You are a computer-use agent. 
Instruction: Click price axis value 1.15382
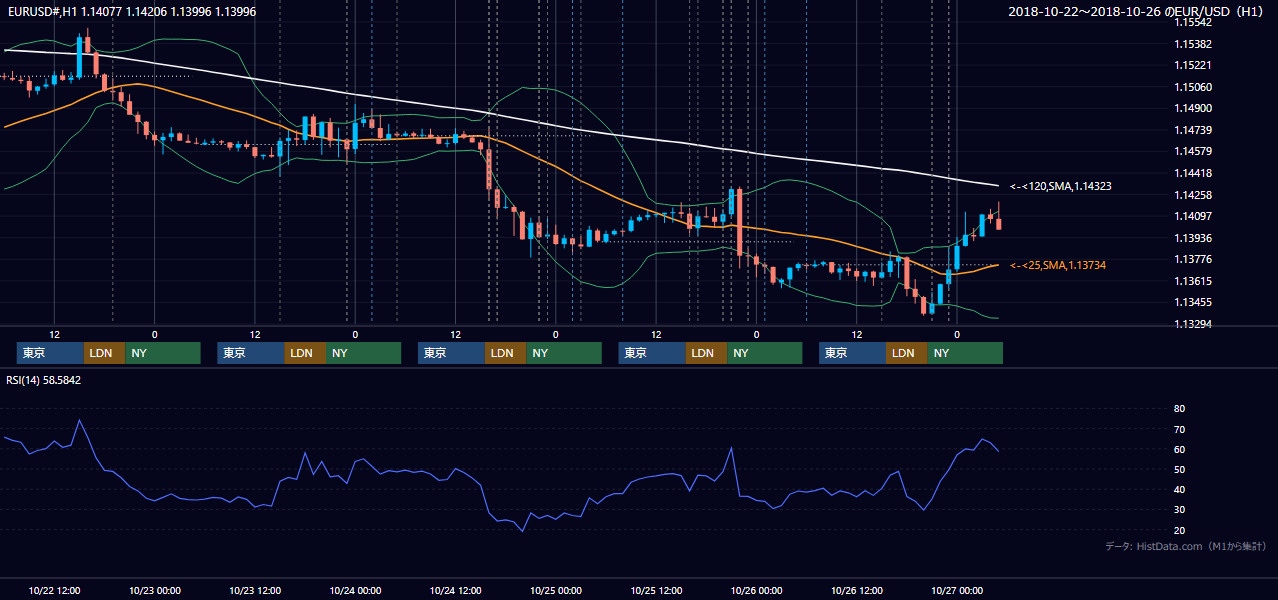[1193, 44]
